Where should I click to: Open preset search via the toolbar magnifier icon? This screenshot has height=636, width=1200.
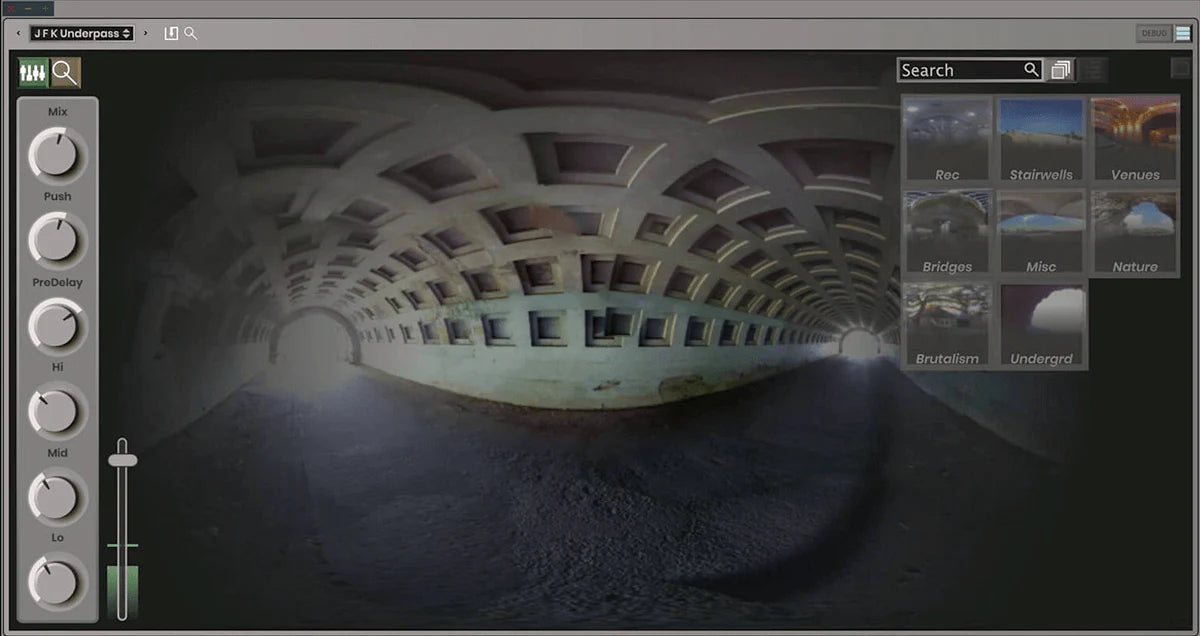[x=190, y=32]
